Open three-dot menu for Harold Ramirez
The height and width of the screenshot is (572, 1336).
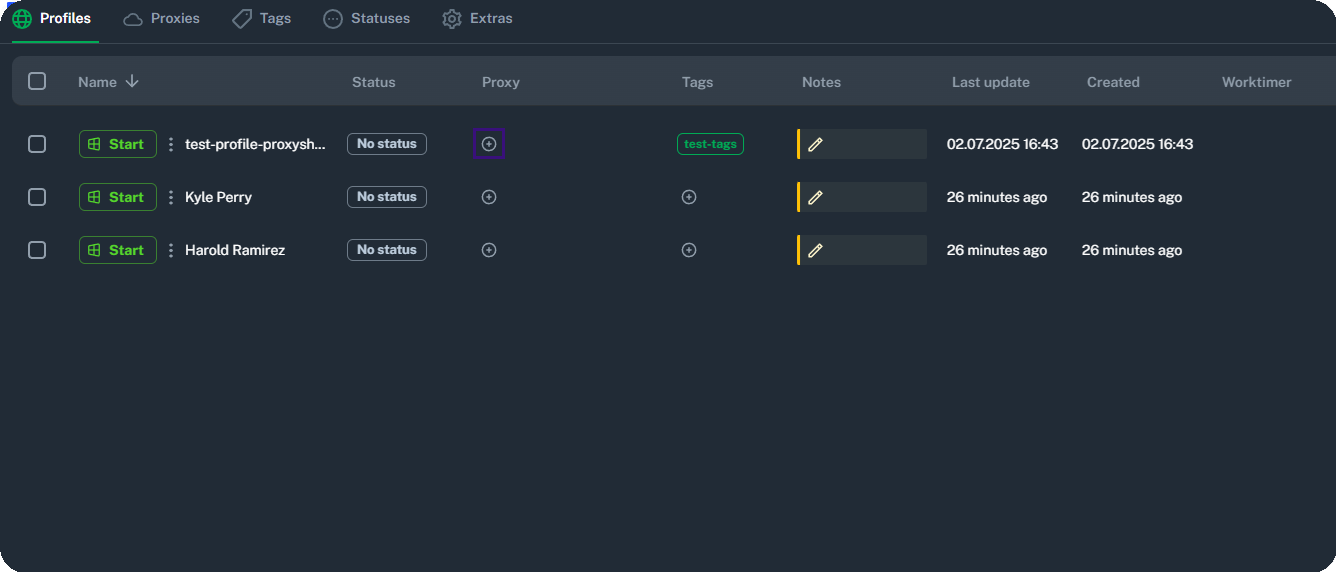coord(171,250)
